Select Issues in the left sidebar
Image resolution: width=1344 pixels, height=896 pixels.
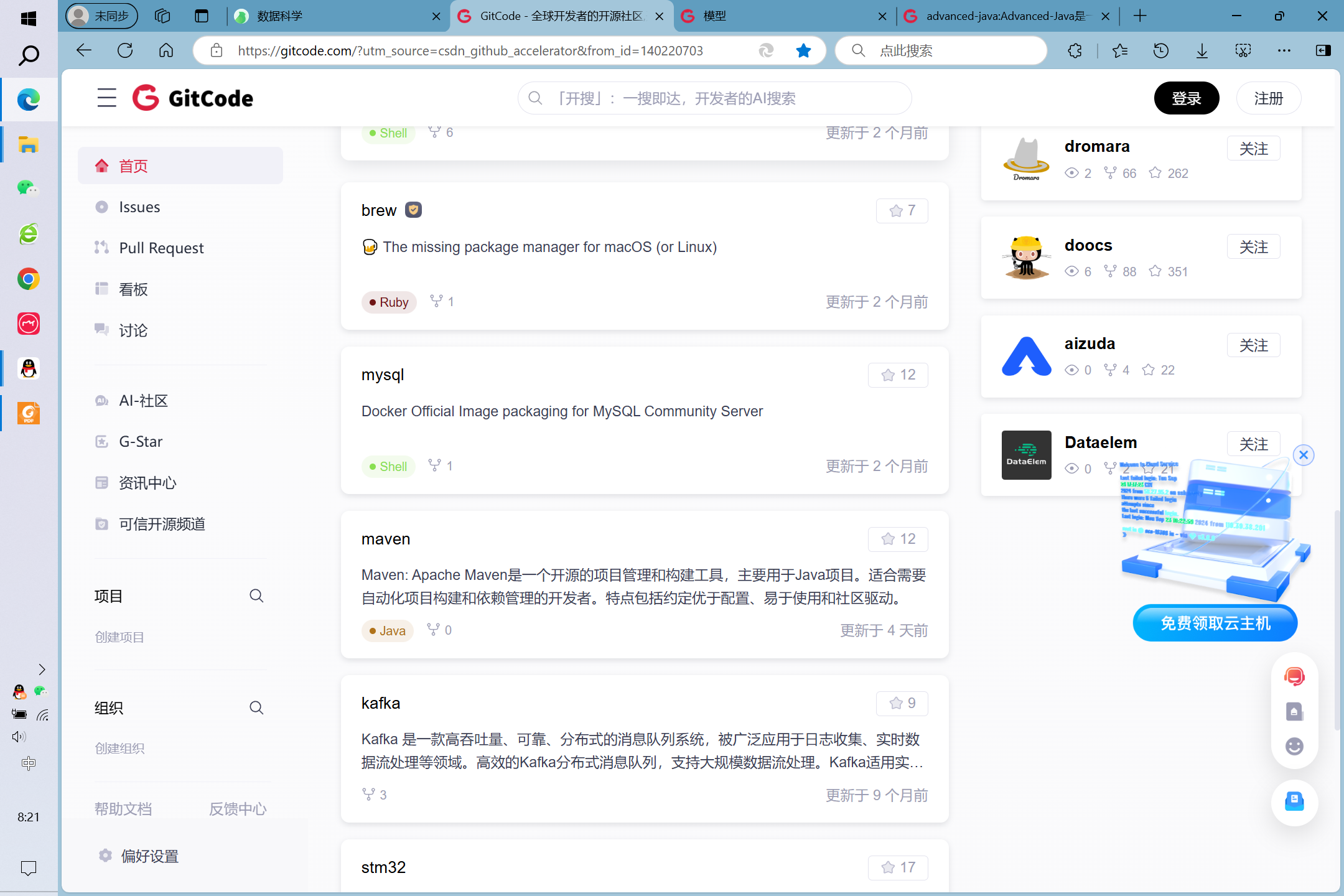(139, 207)
